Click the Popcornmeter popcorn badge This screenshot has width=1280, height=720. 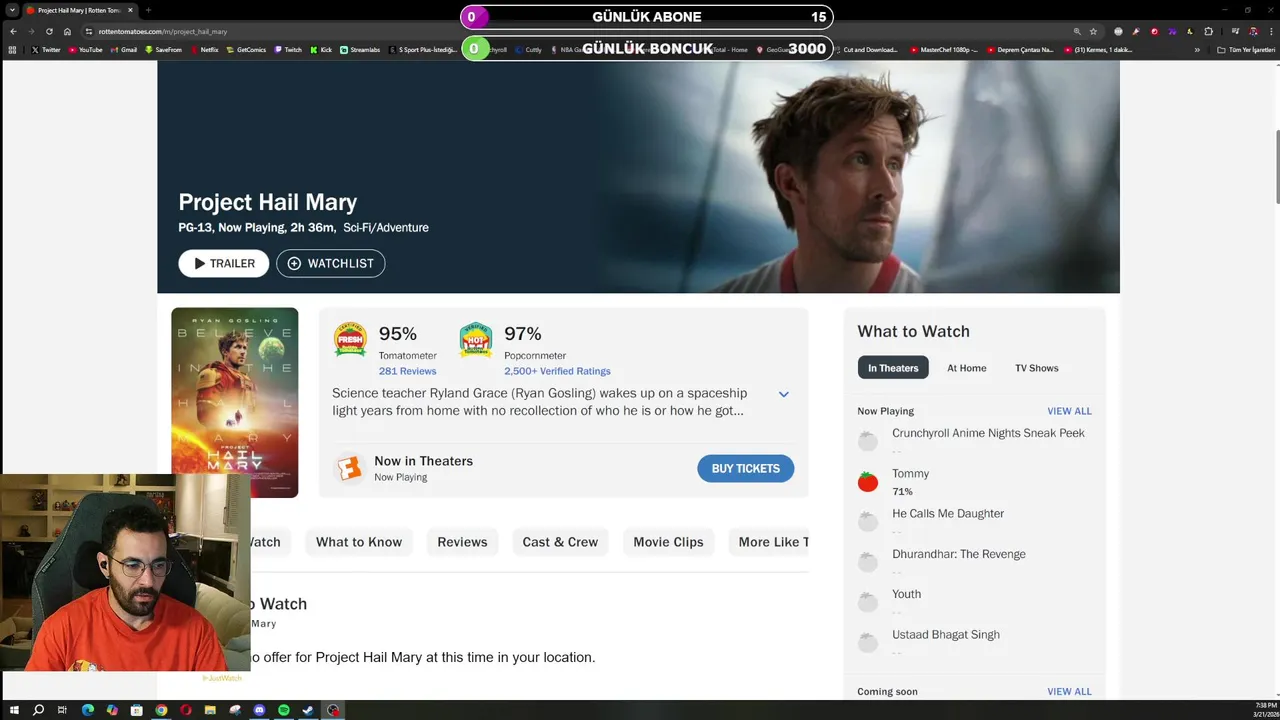pos(476,340)
